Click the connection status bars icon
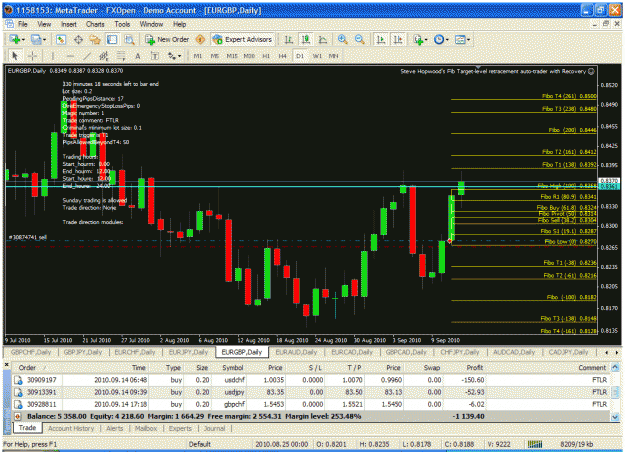The image size is (625, 452). [535, 444]
